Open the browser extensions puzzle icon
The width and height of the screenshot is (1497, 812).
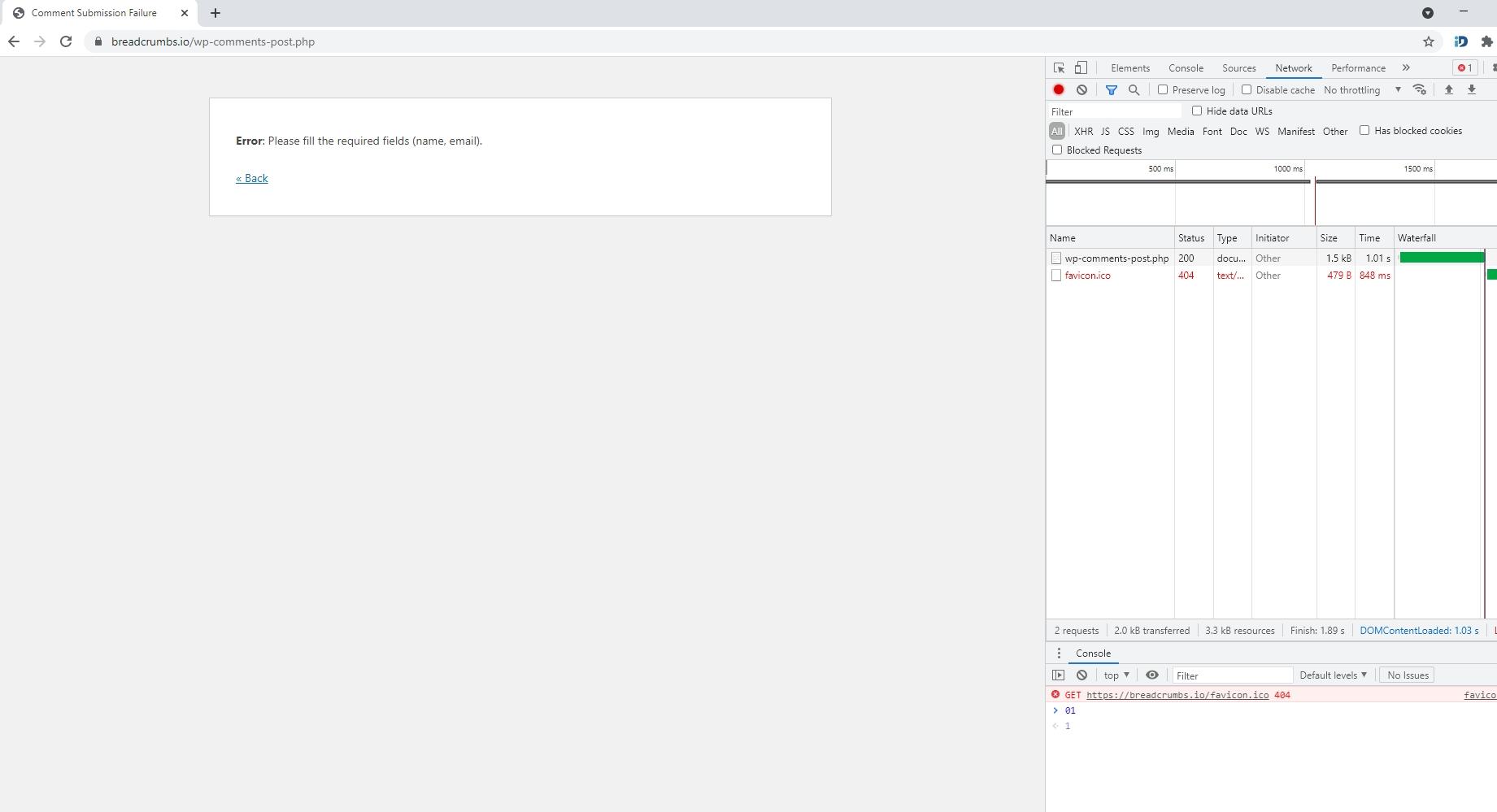point(1487,41)
